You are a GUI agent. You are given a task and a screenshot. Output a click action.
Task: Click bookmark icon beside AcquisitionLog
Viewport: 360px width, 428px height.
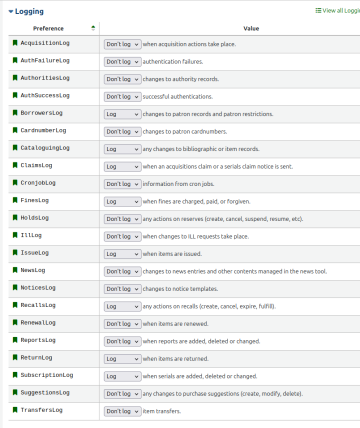click(x=15, y=43)
